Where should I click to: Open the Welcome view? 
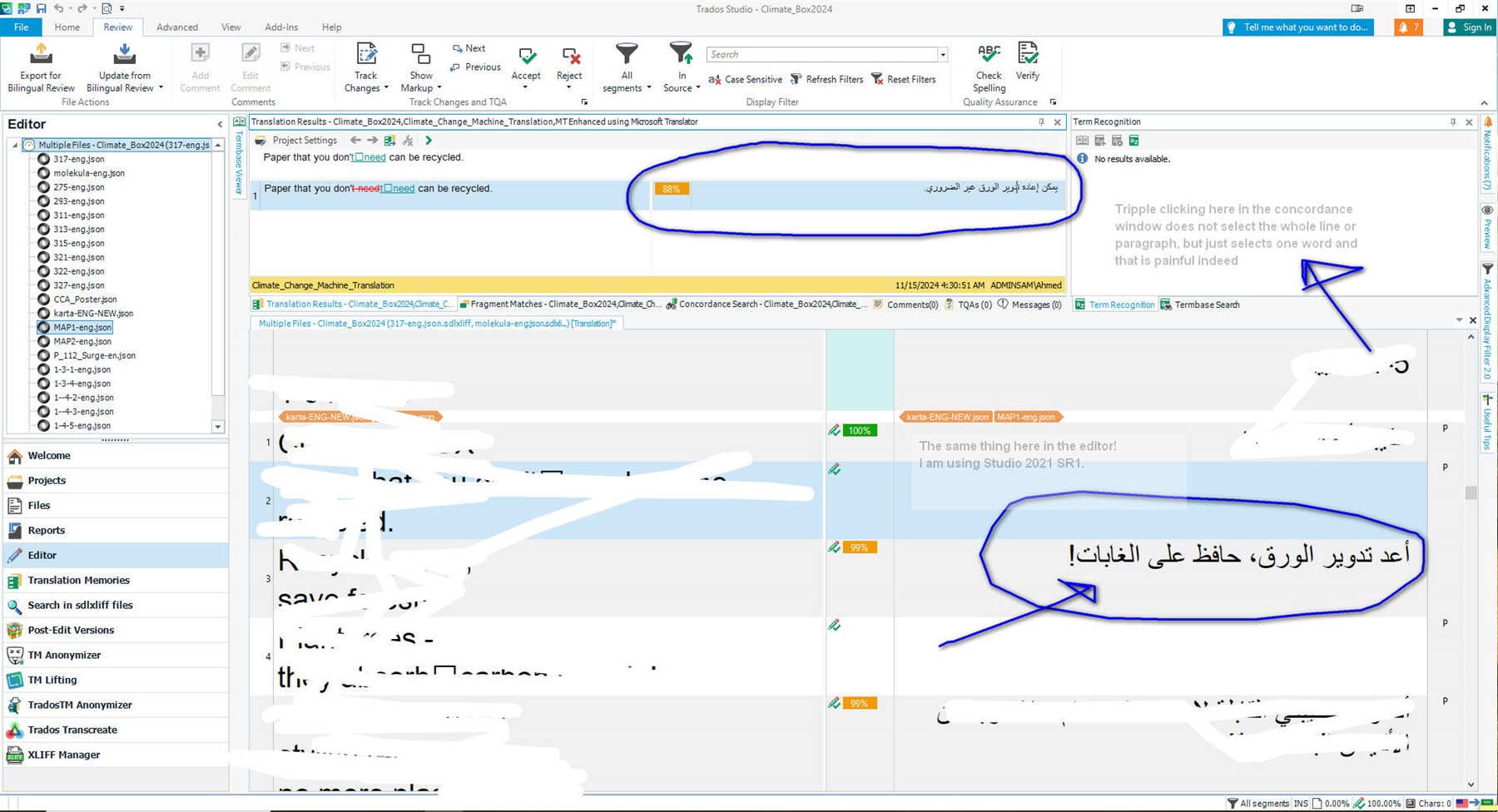[x=116, y=456]
